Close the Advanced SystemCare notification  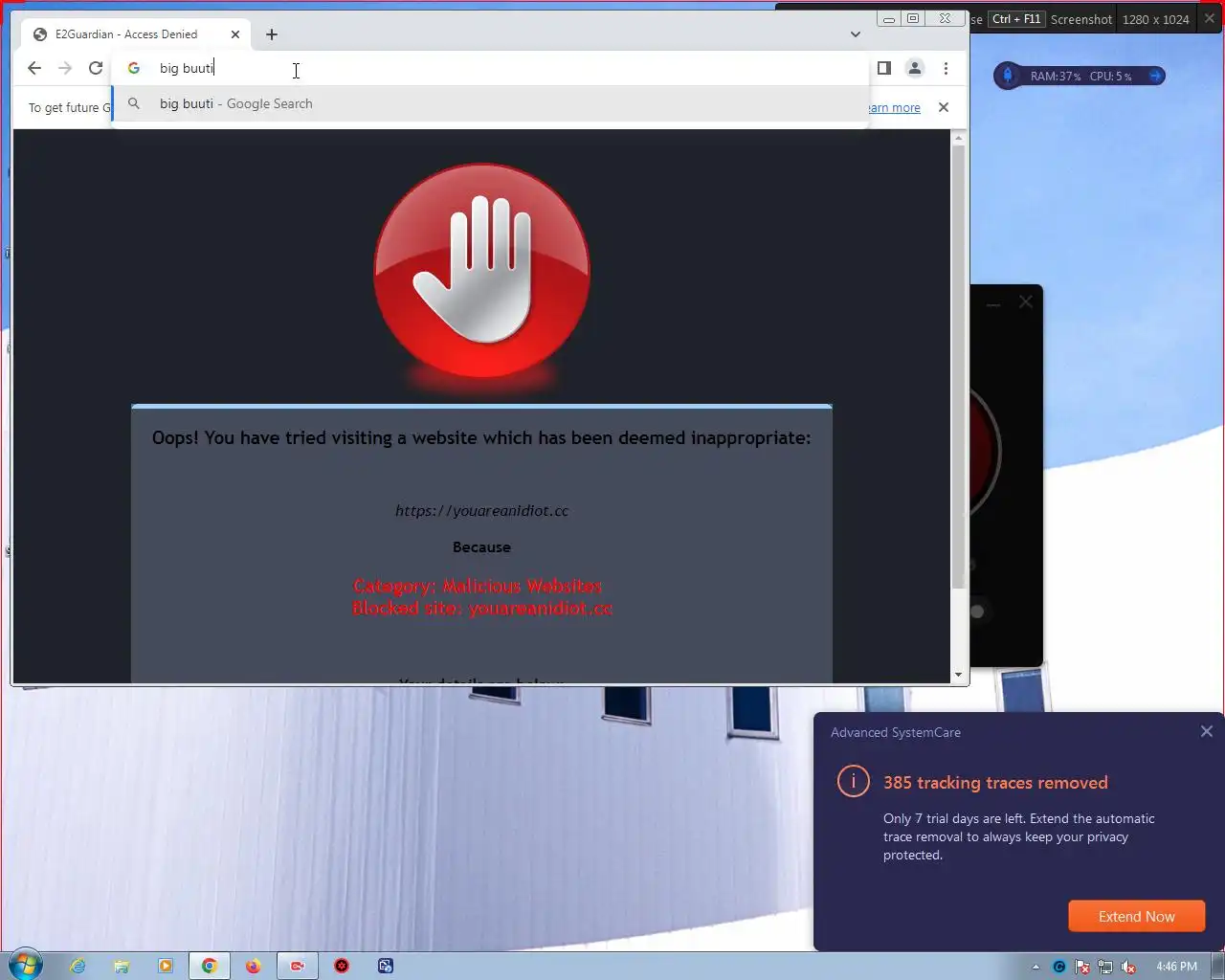tap(1206, 731)
